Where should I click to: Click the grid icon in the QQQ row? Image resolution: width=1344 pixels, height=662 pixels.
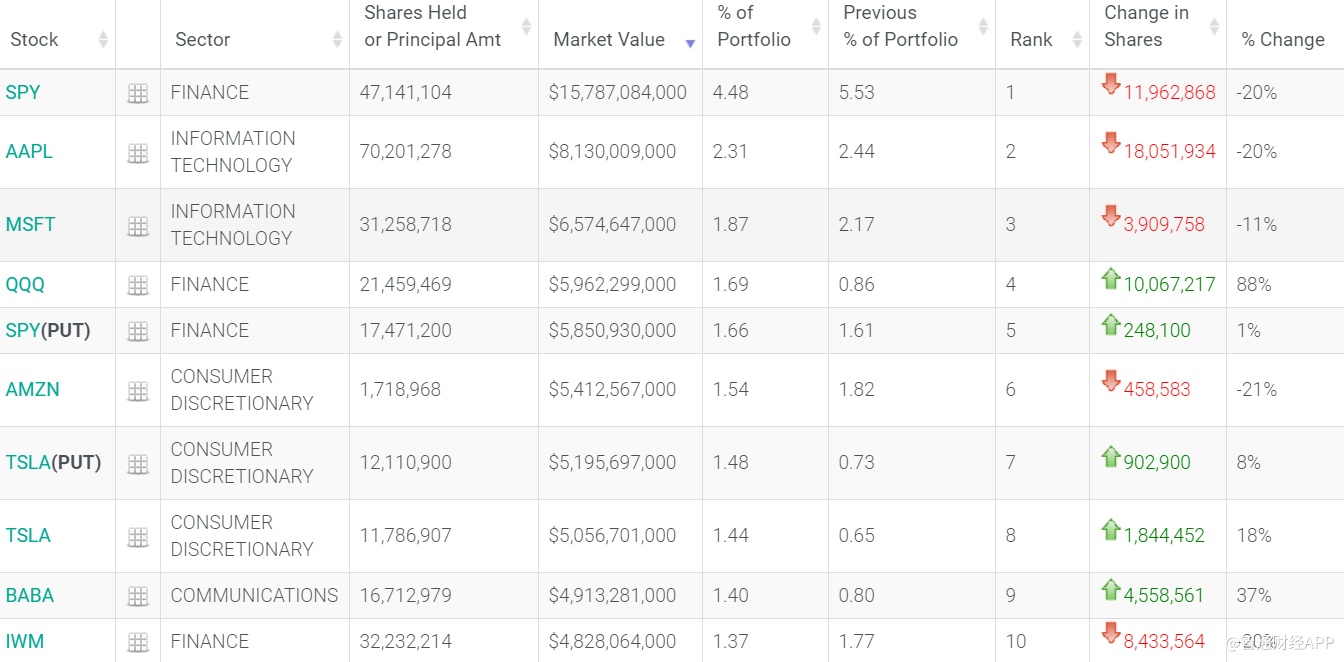[138, 285]
